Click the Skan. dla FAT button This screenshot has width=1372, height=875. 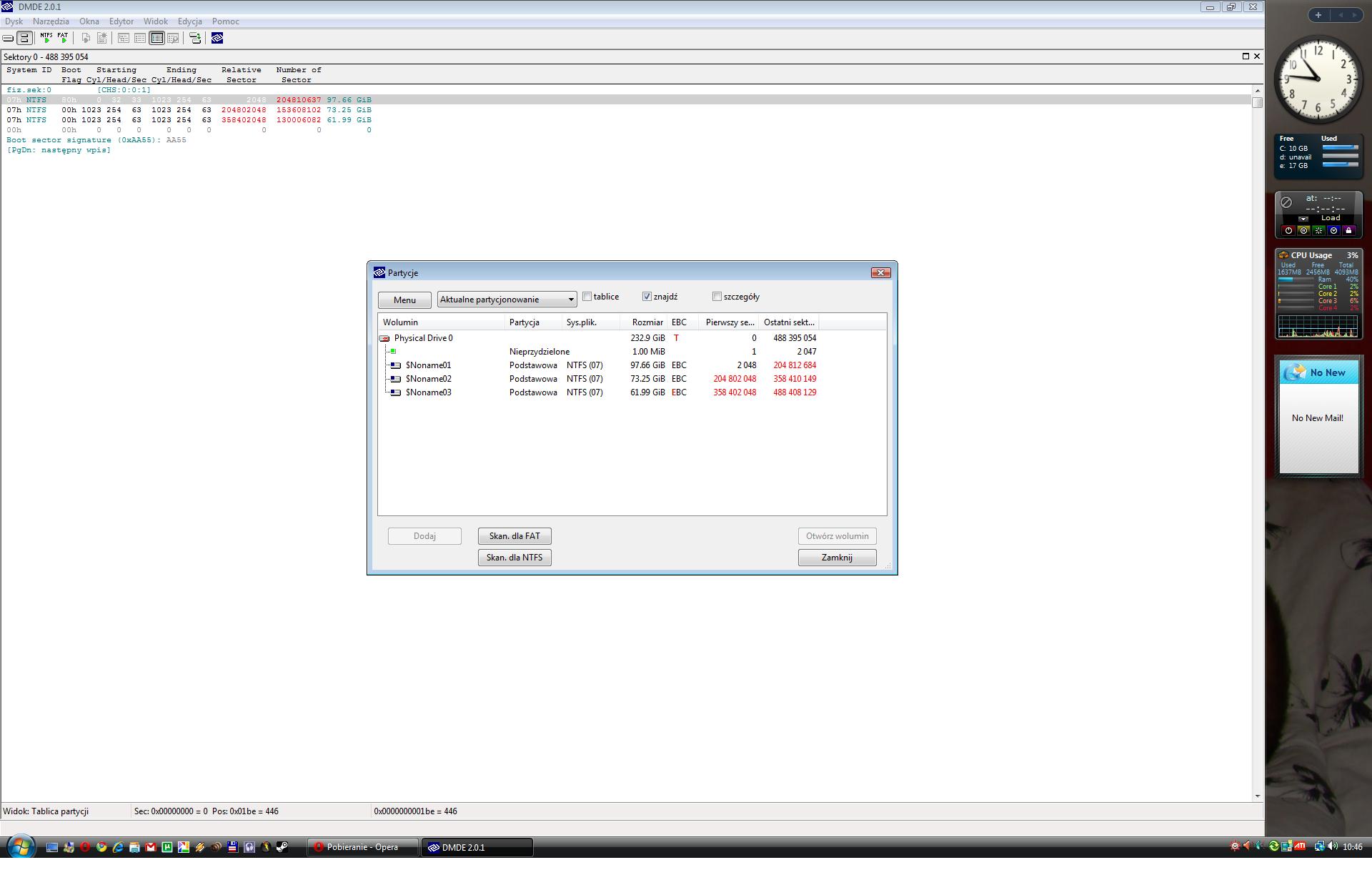click(x=514, y=536)
